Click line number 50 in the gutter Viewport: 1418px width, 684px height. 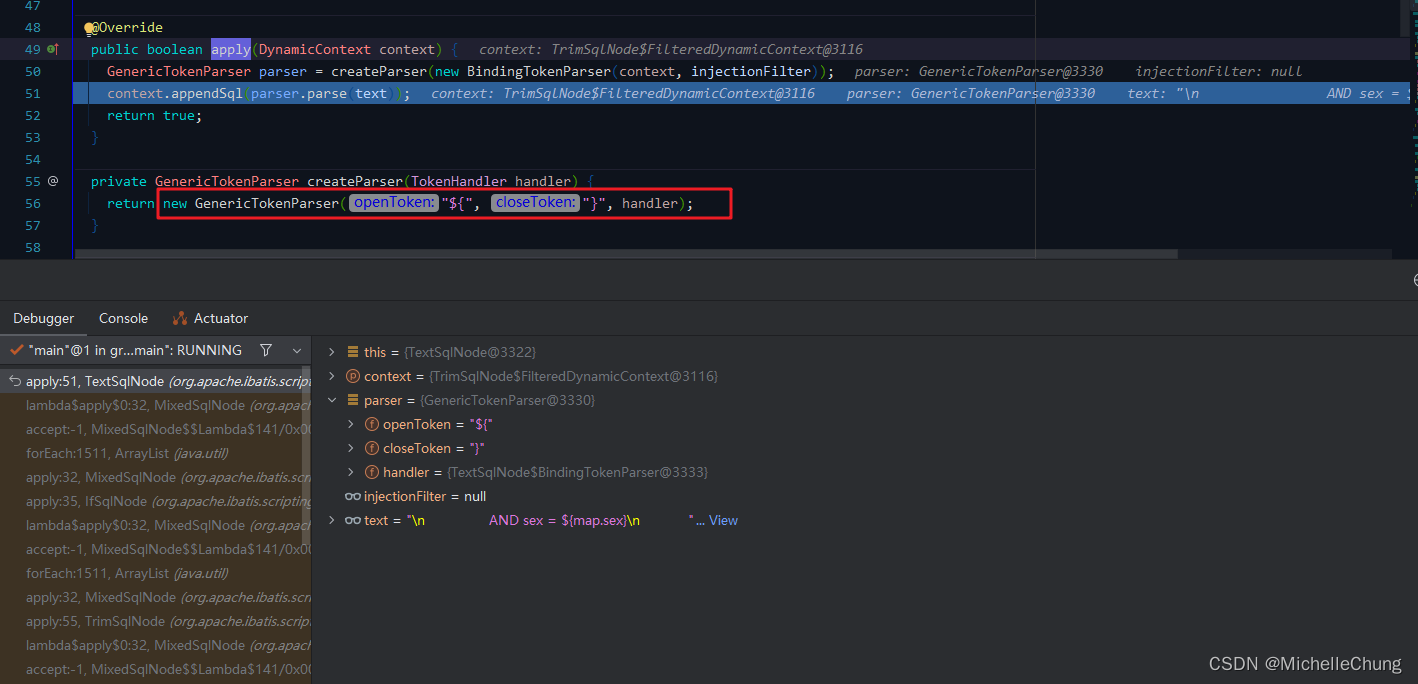point(33,71)
